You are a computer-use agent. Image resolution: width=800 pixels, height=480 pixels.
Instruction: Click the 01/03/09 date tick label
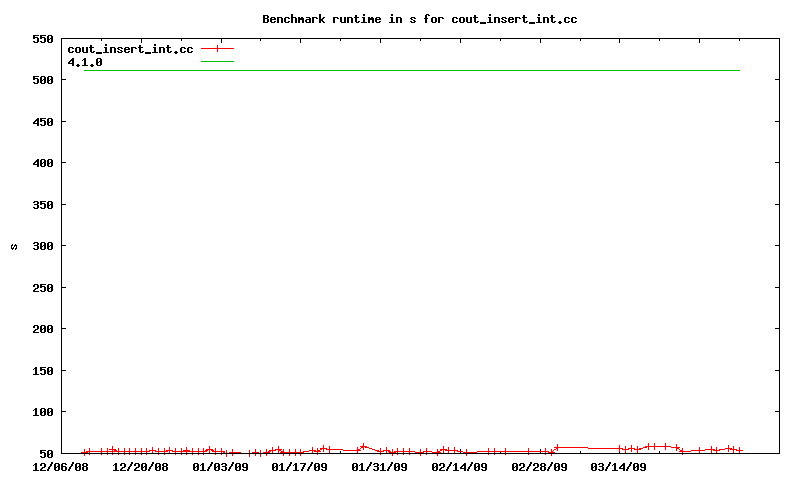(221, 467)
